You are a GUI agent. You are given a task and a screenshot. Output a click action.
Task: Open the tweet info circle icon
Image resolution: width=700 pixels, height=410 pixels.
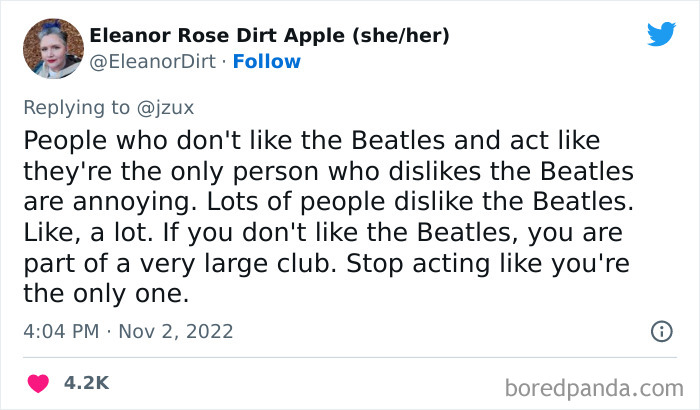[661, 330]
